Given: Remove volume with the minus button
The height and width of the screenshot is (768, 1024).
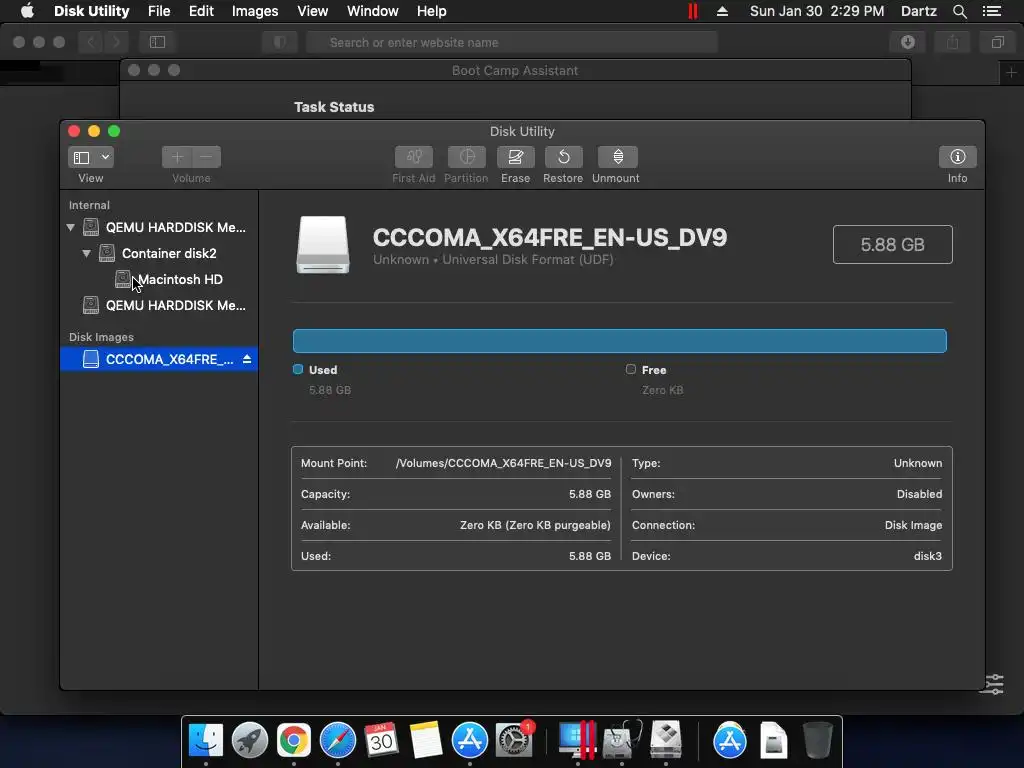Looking at the screenshot, I should coord(206,157).
